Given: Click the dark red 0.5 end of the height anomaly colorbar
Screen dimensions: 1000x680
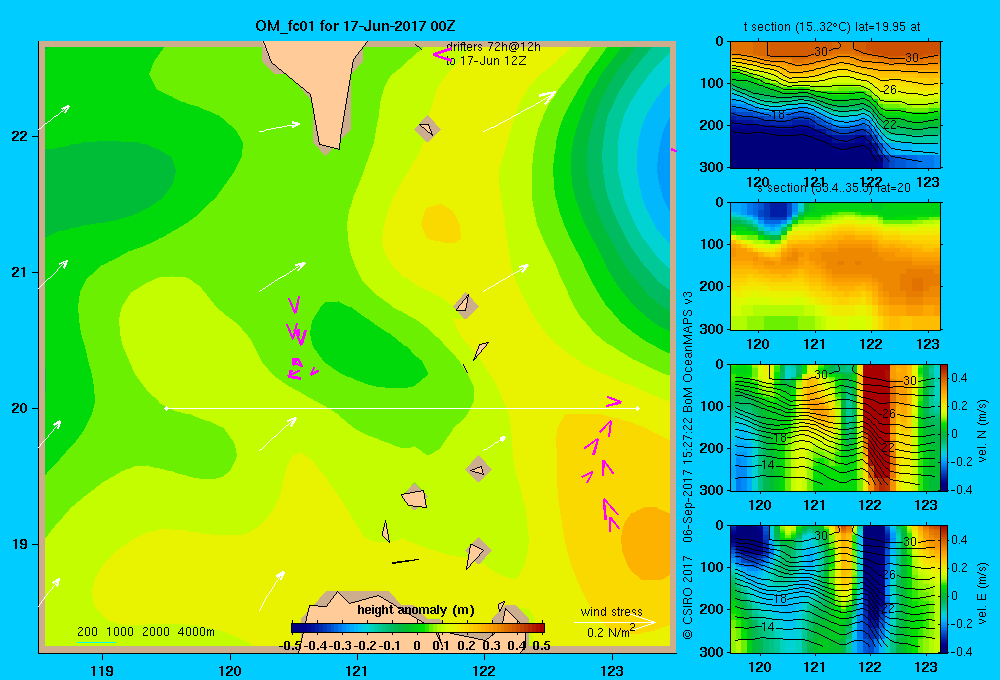Looking at the screenshot, I should pos(541,628).
